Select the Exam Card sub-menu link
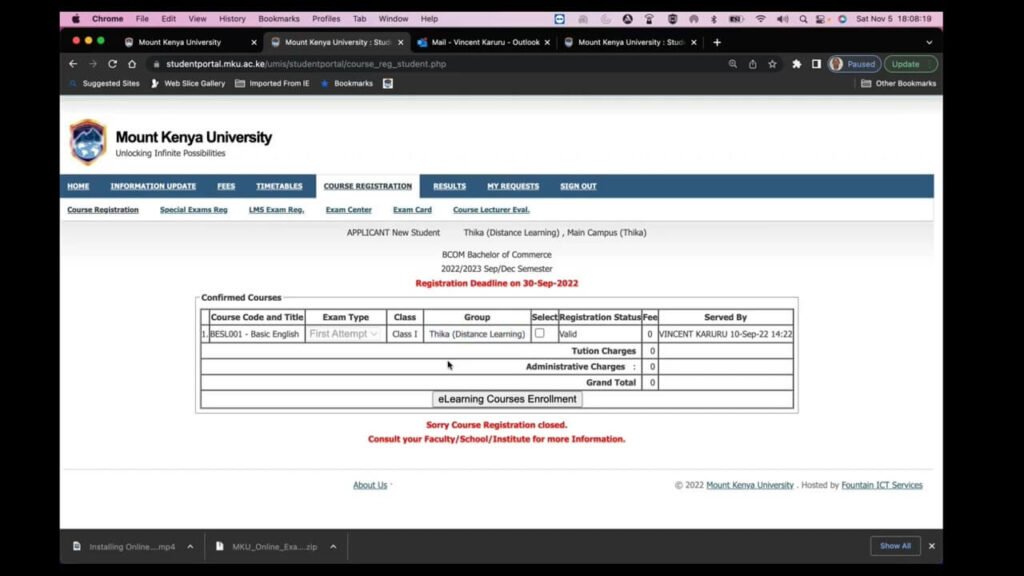Screen dimensions: 1024x576 click(411, 210)
